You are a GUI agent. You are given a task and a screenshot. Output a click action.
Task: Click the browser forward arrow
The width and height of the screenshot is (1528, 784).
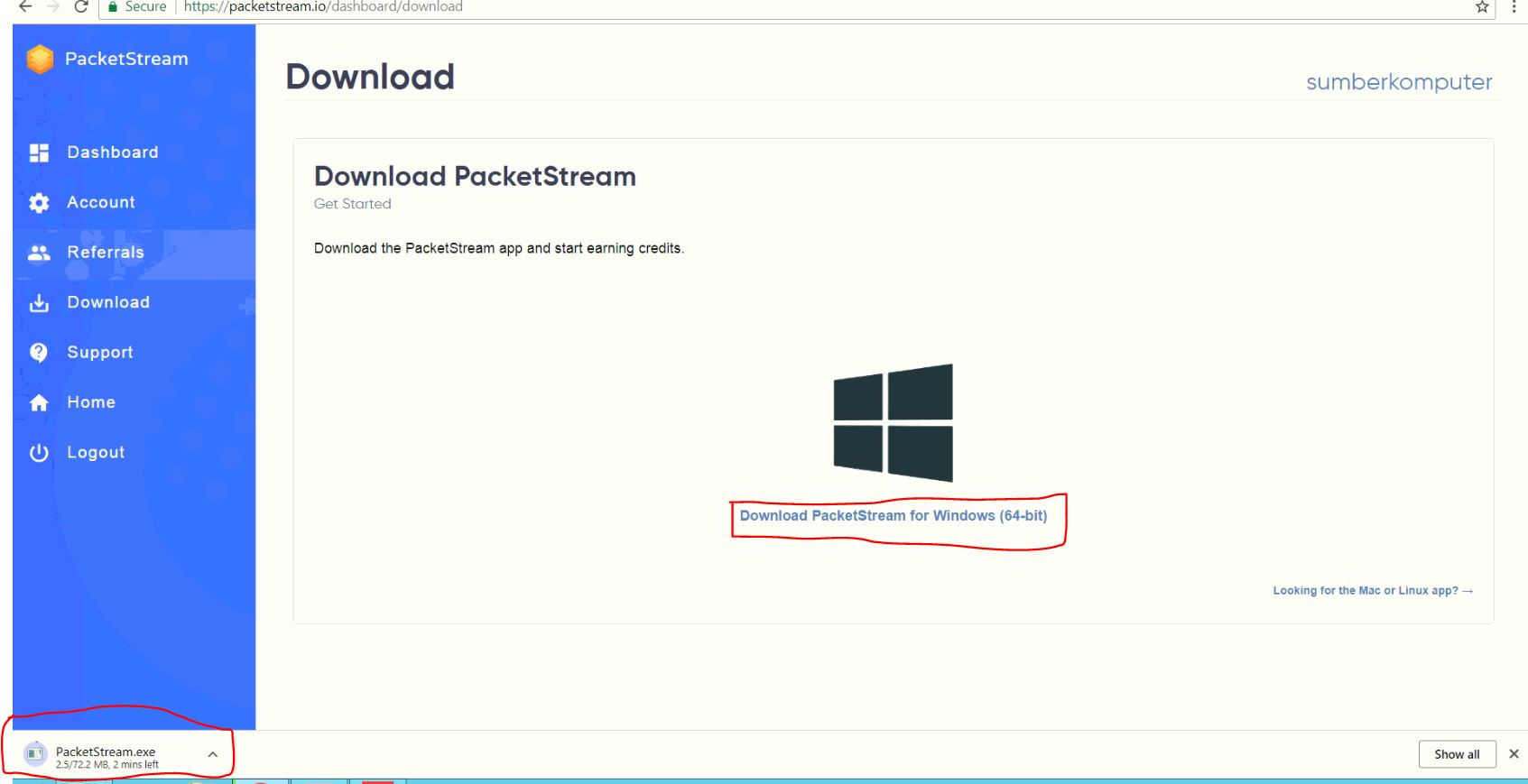pyautogui.click(x=53, y=6)
